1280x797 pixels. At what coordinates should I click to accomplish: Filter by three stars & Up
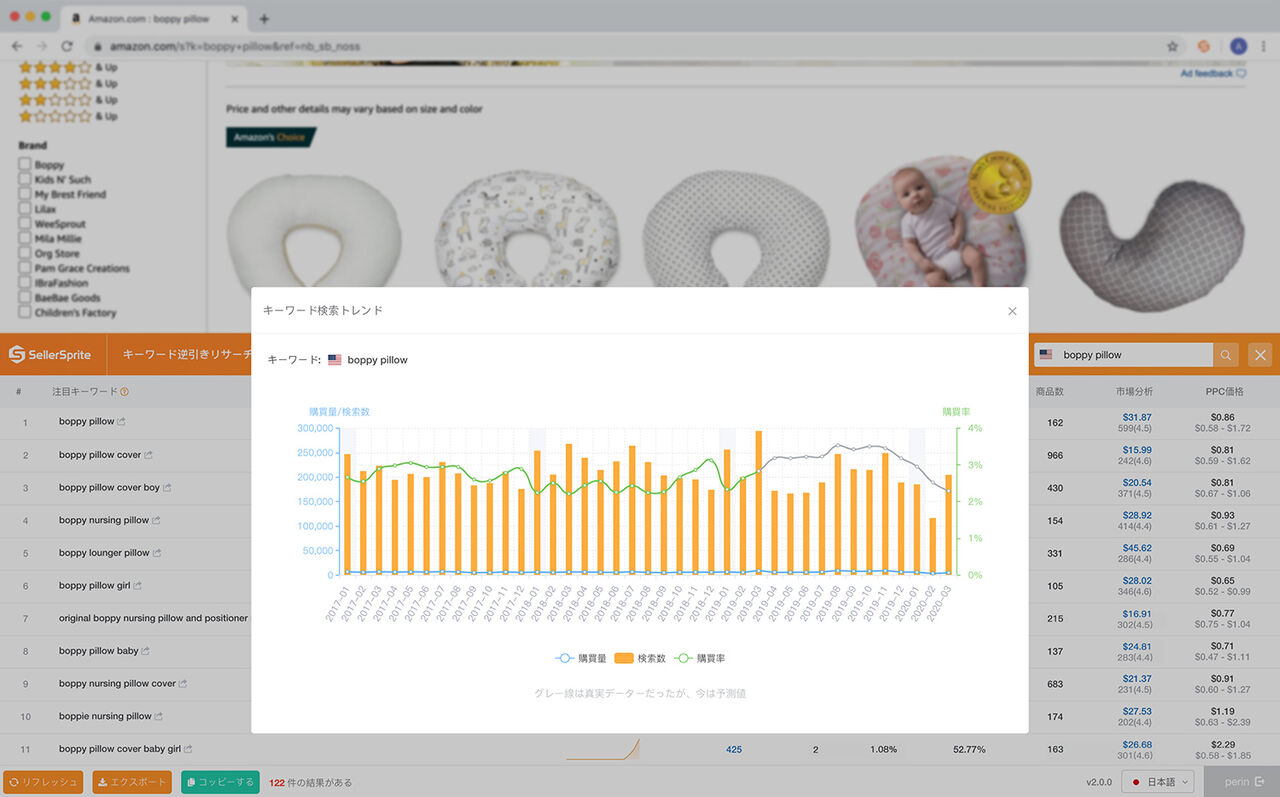(x=68, y=83)
